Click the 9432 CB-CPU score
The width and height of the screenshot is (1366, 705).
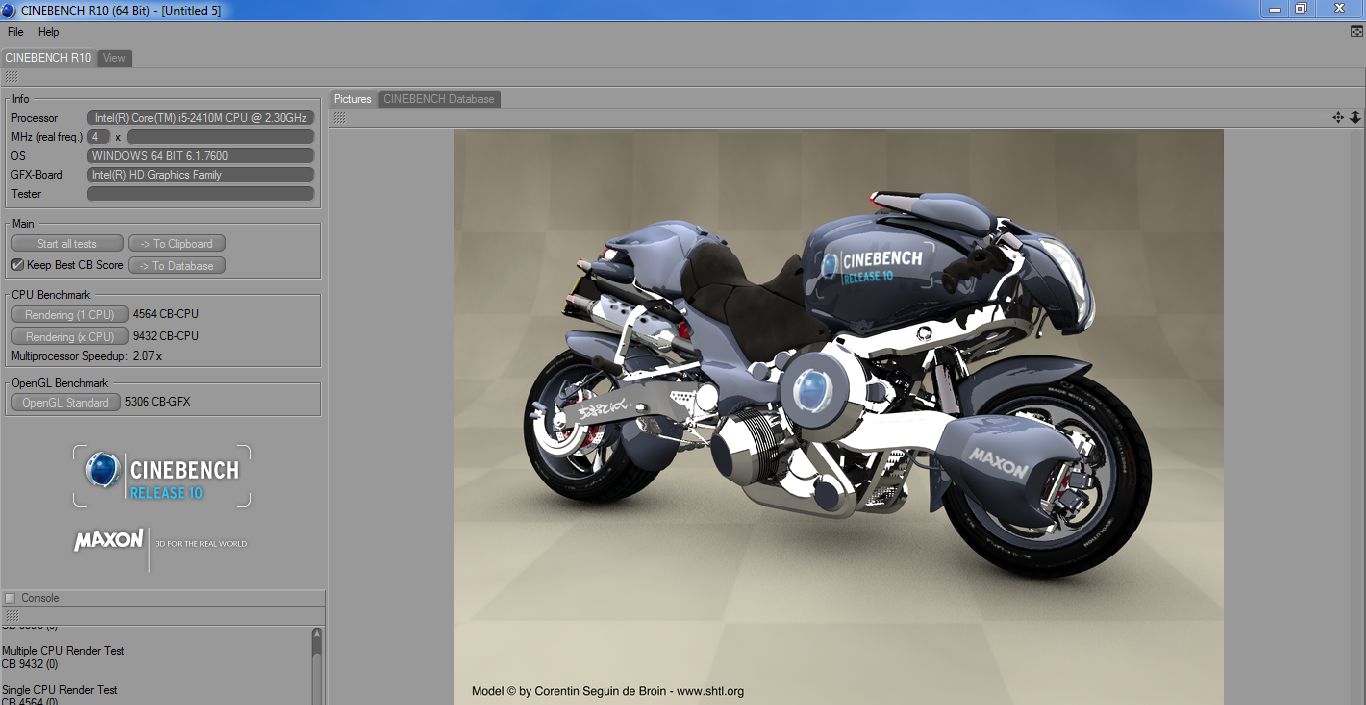coord(166,336)
